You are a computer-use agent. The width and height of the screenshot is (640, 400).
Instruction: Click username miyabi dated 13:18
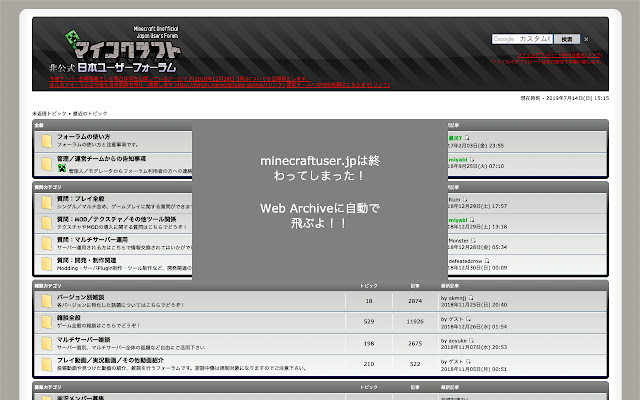tap(458, 220)
